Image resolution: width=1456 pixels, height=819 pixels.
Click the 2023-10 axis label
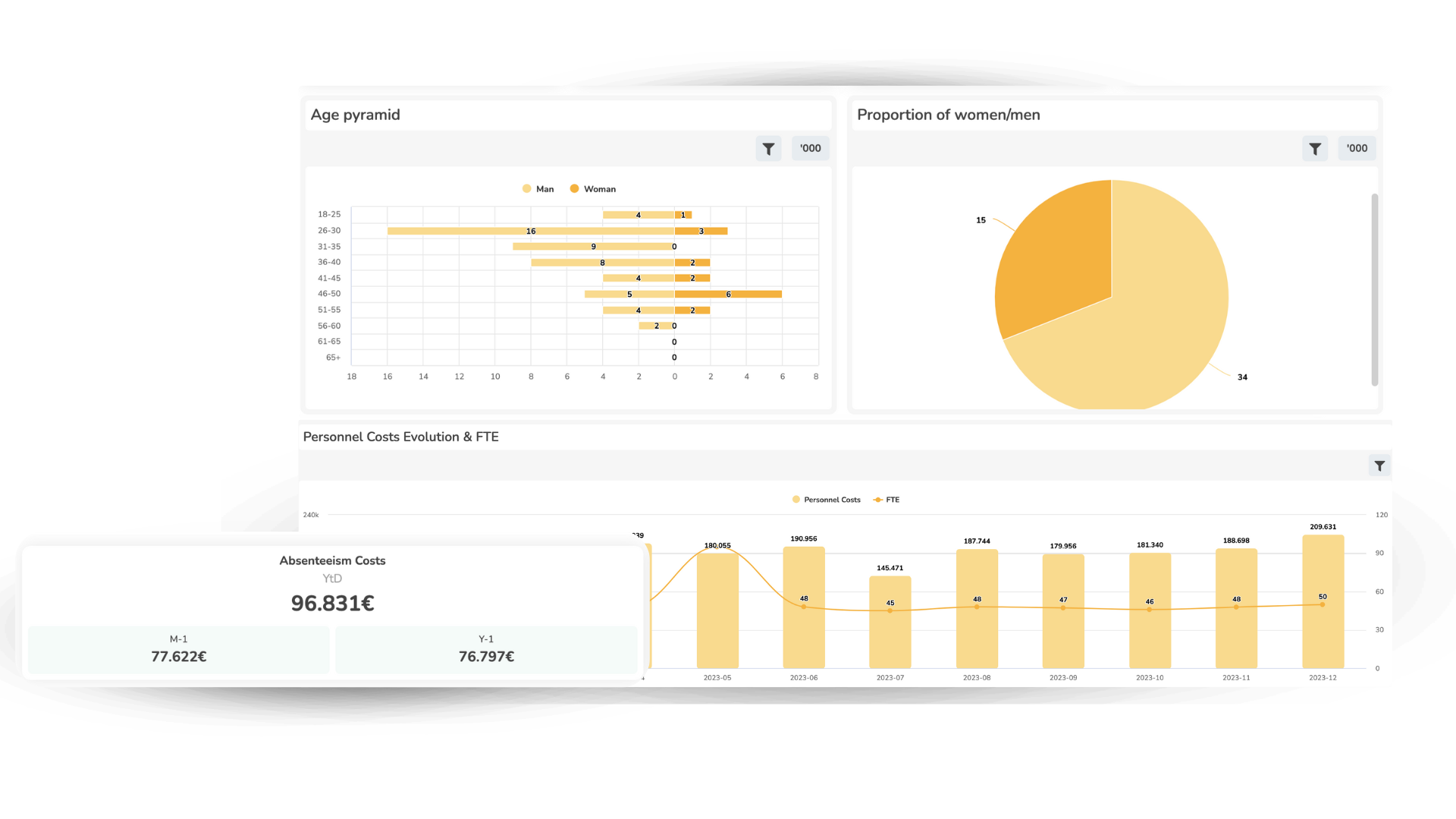click(1150, 678)
